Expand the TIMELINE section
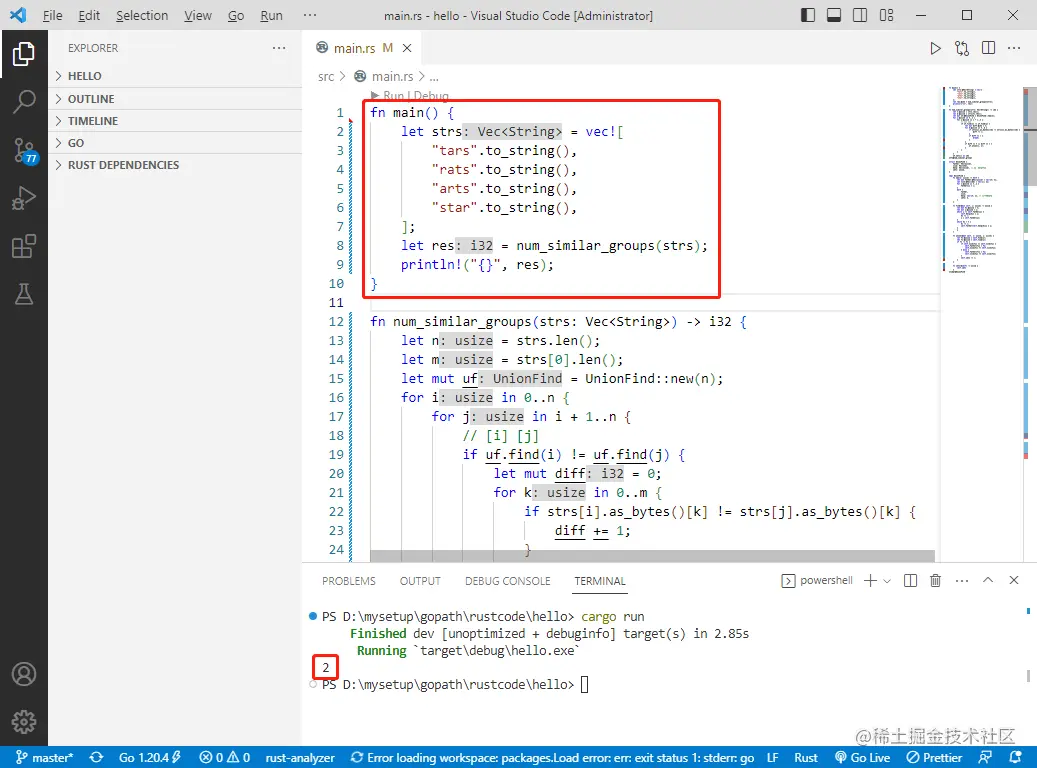This screenshot has height=768, width=1037. (175, 121)
